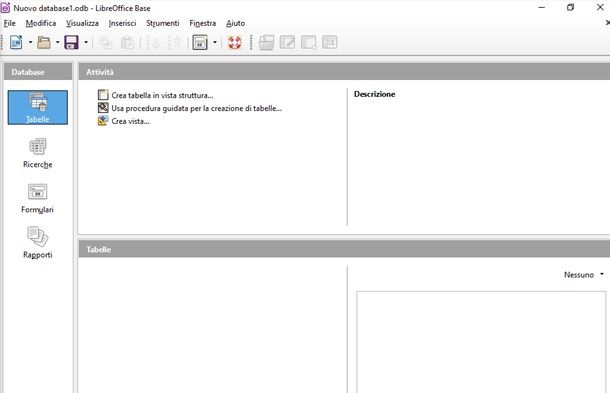Click Usa procedura guidata per tabelle
The image size is (610, 393).
pyautogui.click(x=190, y=108)
